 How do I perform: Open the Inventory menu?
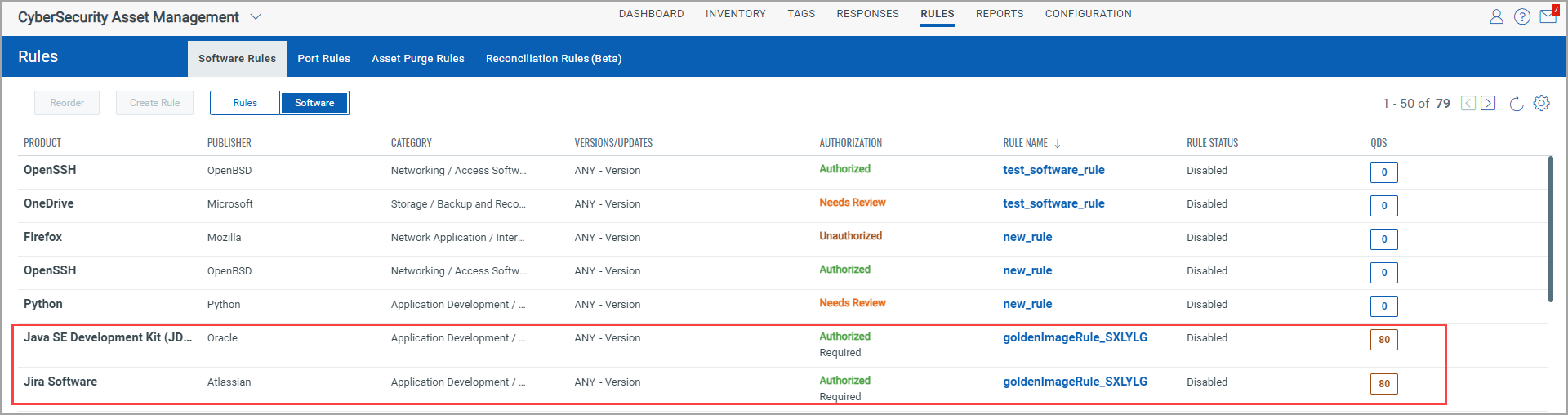736,14
